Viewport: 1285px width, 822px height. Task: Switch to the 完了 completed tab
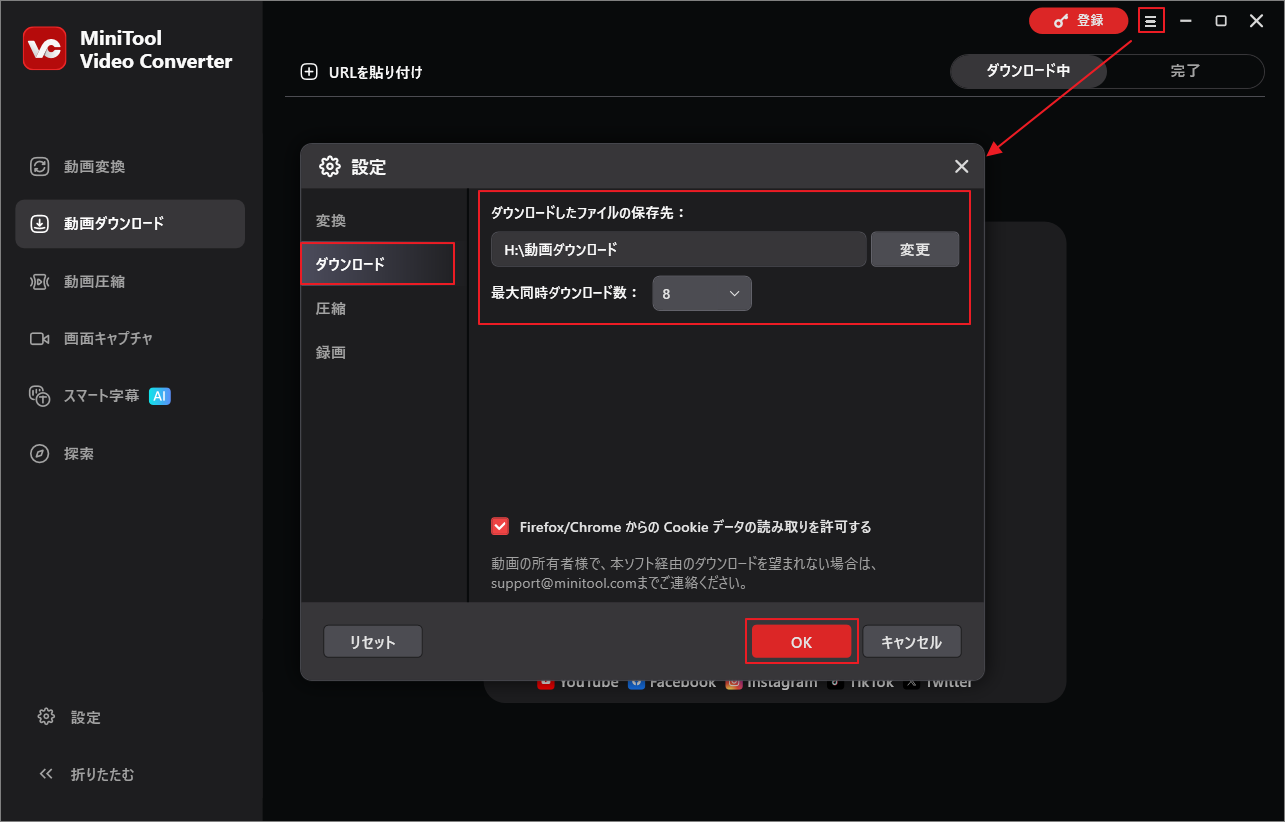[1185, 71]
